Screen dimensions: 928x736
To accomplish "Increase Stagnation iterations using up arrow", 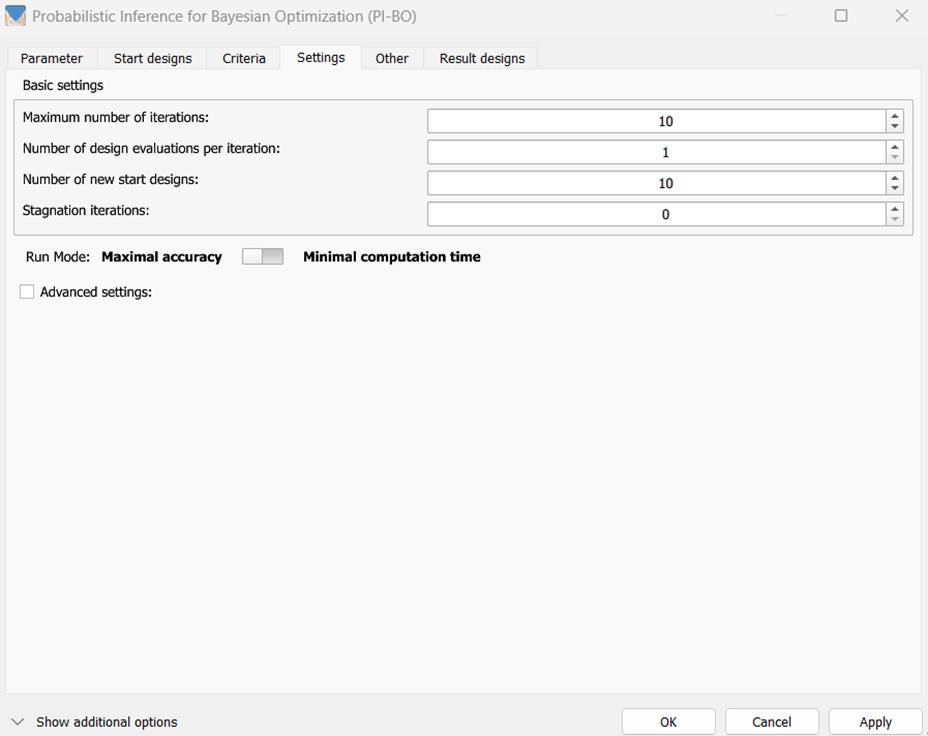I will pos(895,208).
